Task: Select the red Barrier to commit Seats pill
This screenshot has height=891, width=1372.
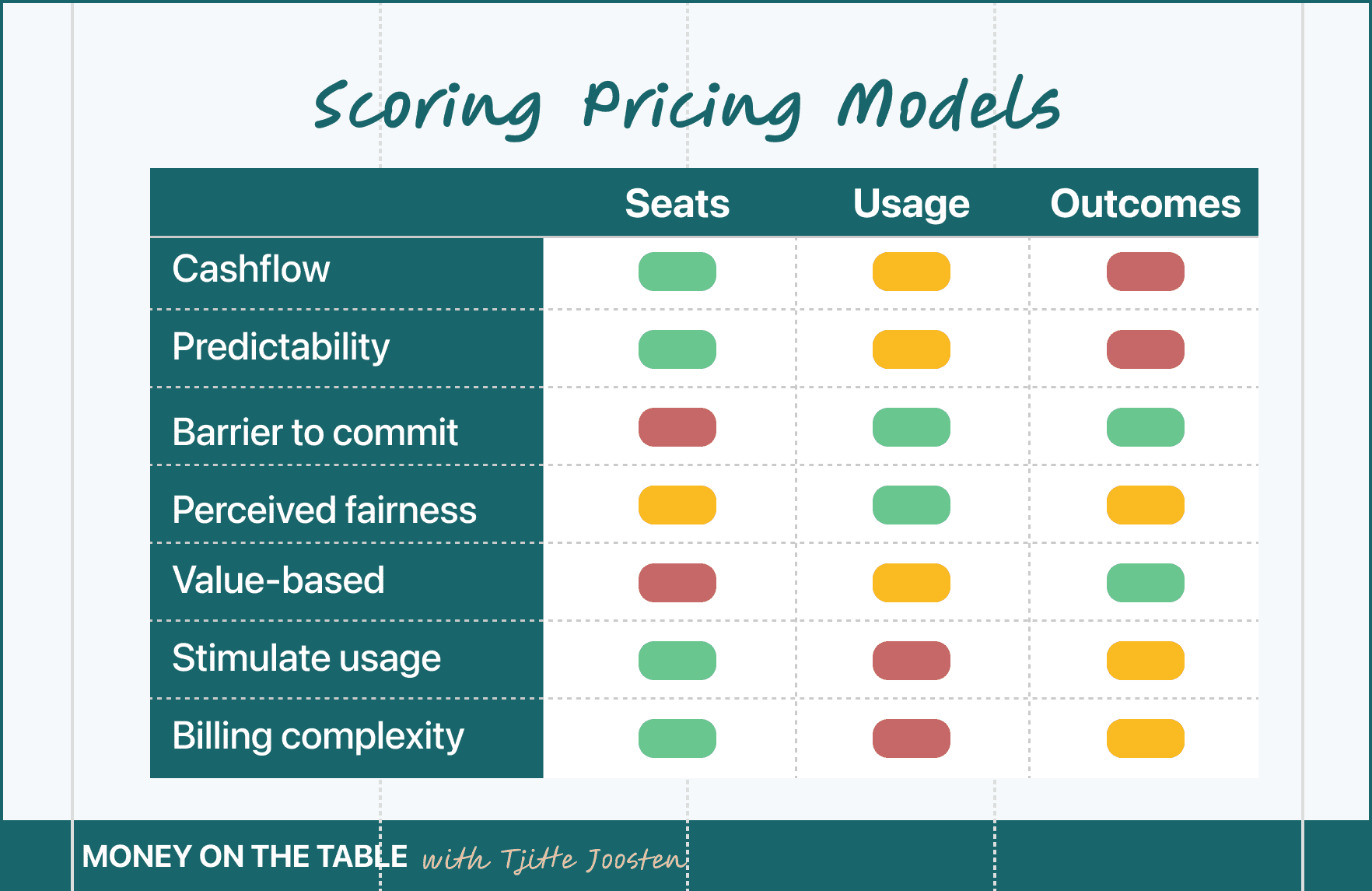Action: point(677,427)
